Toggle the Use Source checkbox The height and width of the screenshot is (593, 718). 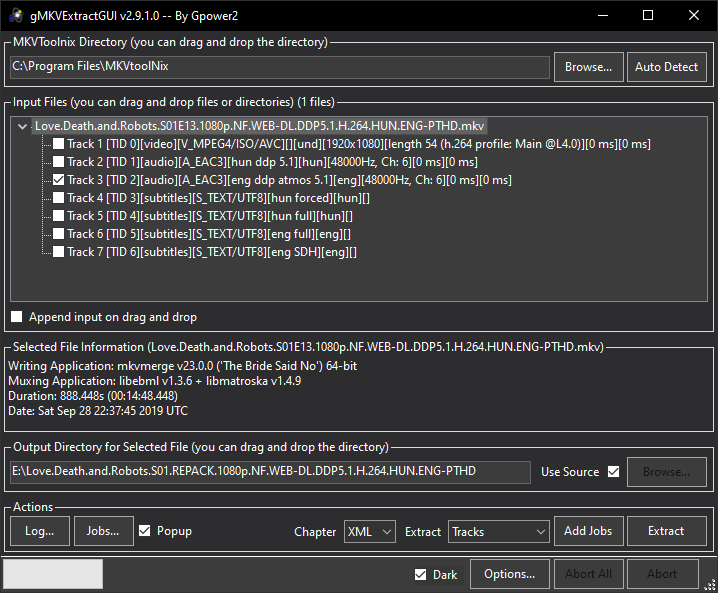tap(613, 472)
